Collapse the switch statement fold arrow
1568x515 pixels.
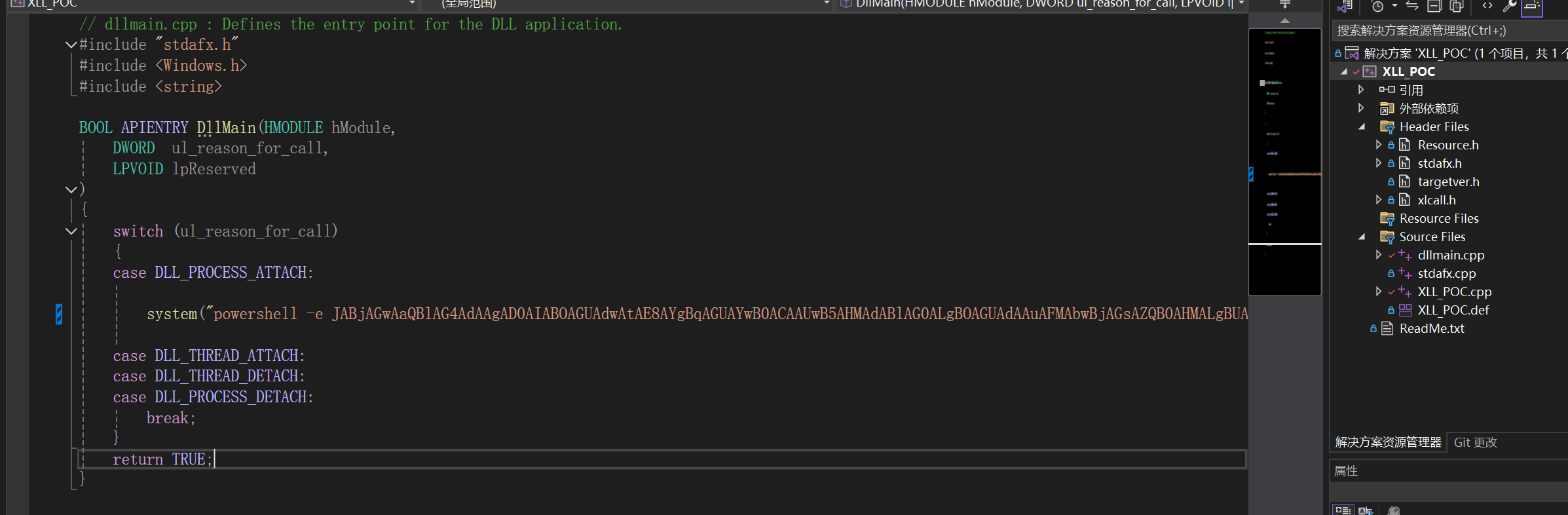[x=71, y=231]
